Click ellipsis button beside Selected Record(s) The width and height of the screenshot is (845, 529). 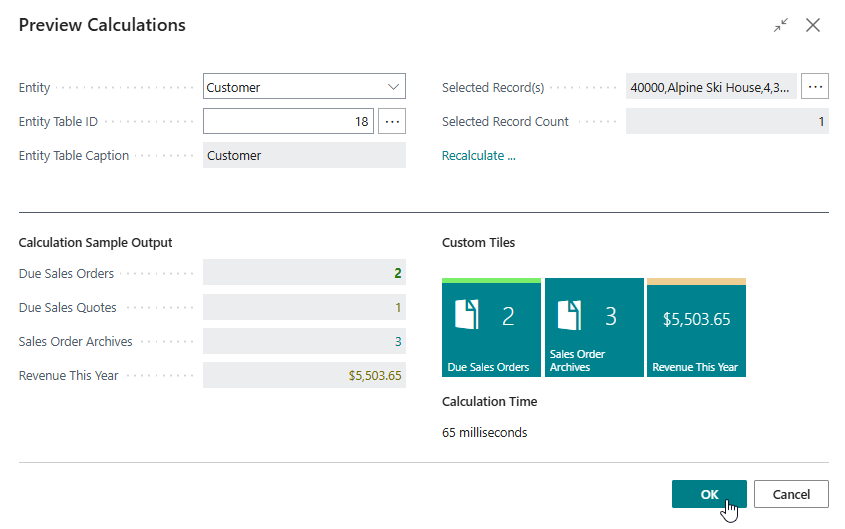point(815,87)
